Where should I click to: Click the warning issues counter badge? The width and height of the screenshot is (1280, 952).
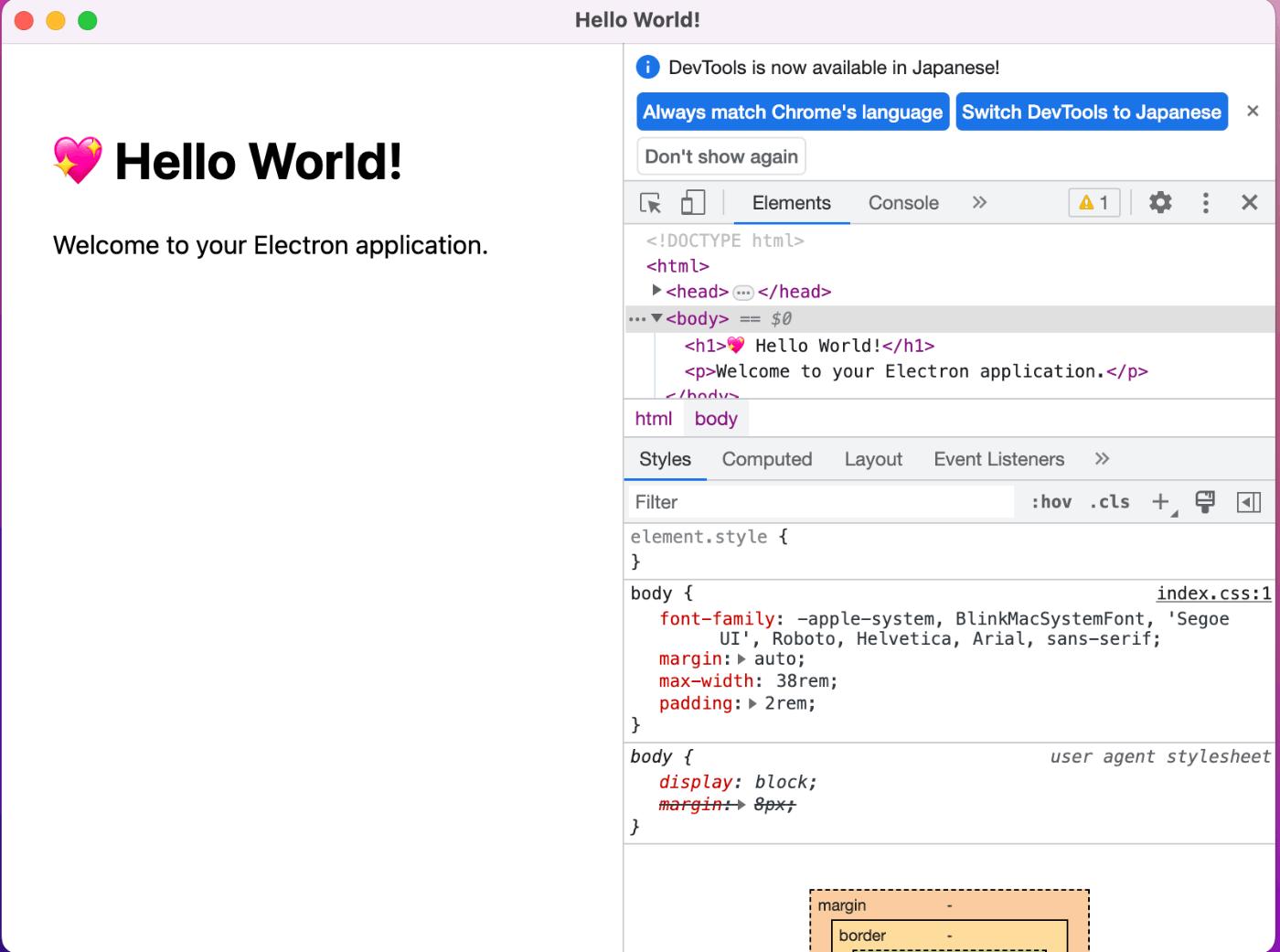tap(1093, 203)
